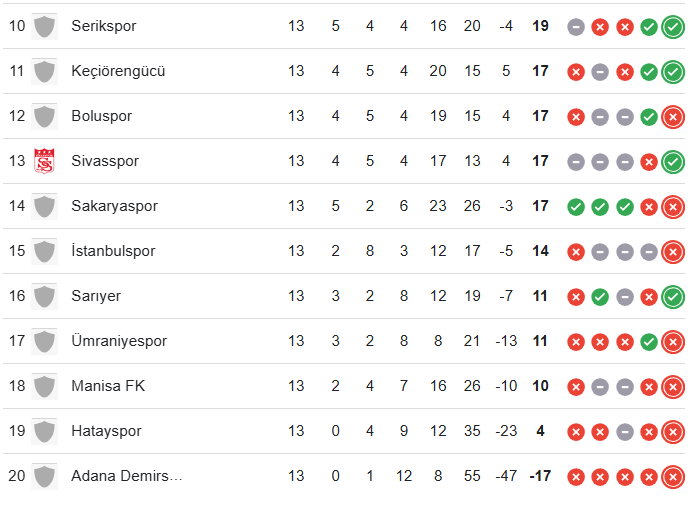Click Sivasspor's circled latest win icon
The width and height of the screenshot is (692, 510).
pos(673,162)
